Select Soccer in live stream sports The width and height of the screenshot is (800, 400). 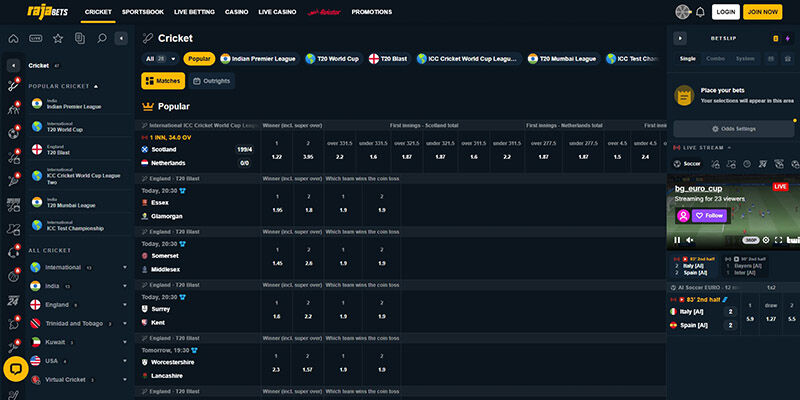688,164
